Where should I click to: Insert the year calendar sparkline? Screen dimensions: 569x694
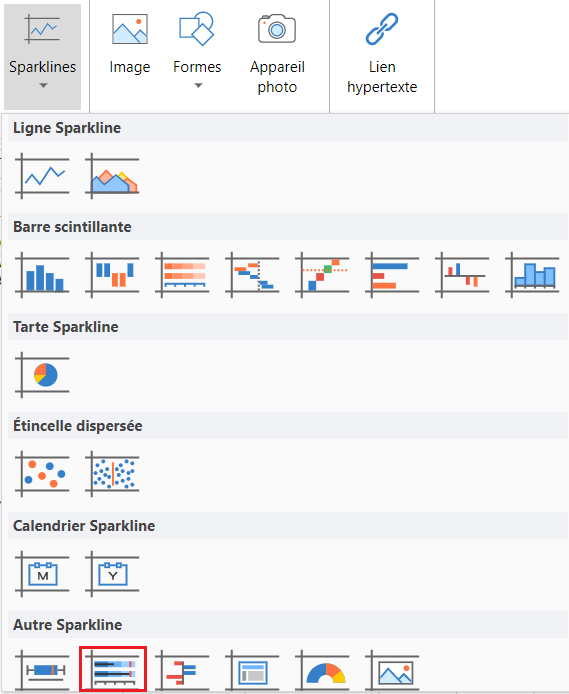point(112,574)
